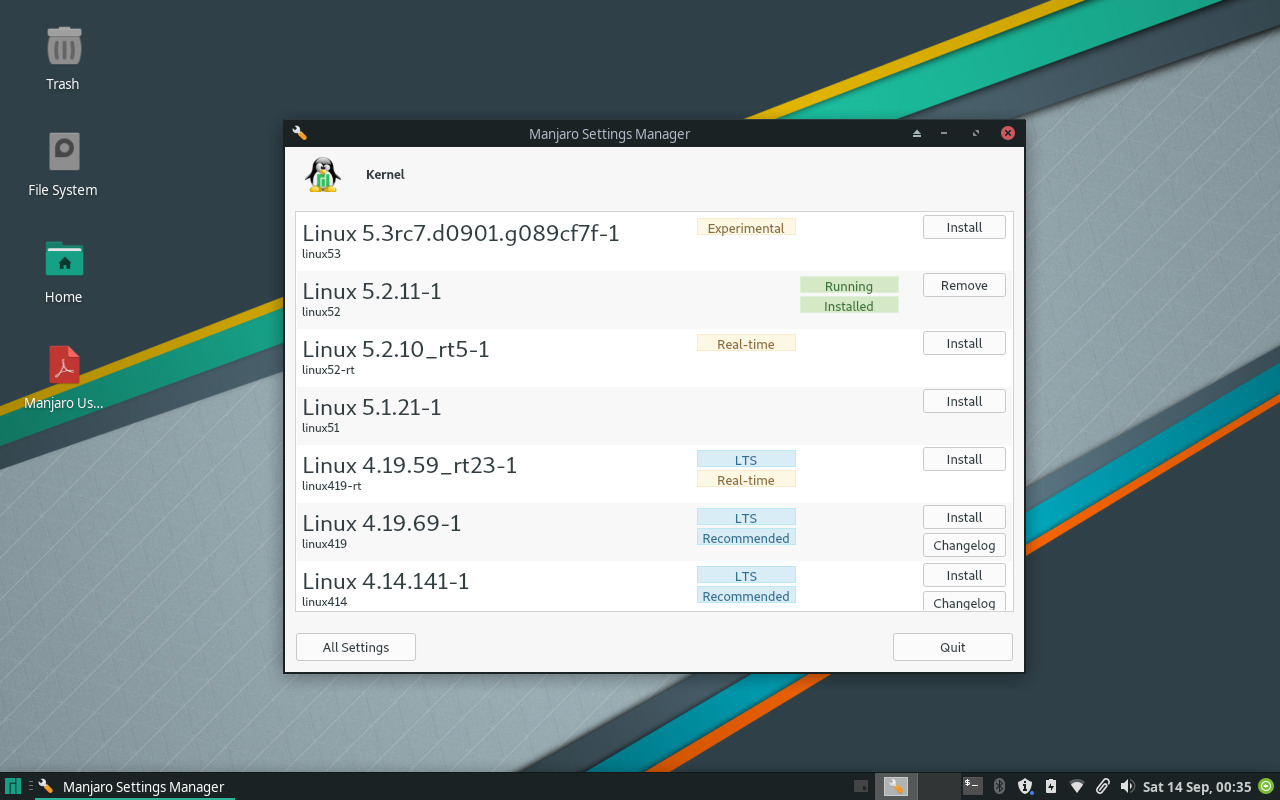Remove the running Linux 5.2.11-1 kernel
Screen dimensions: 1280x800
[963, 285]
